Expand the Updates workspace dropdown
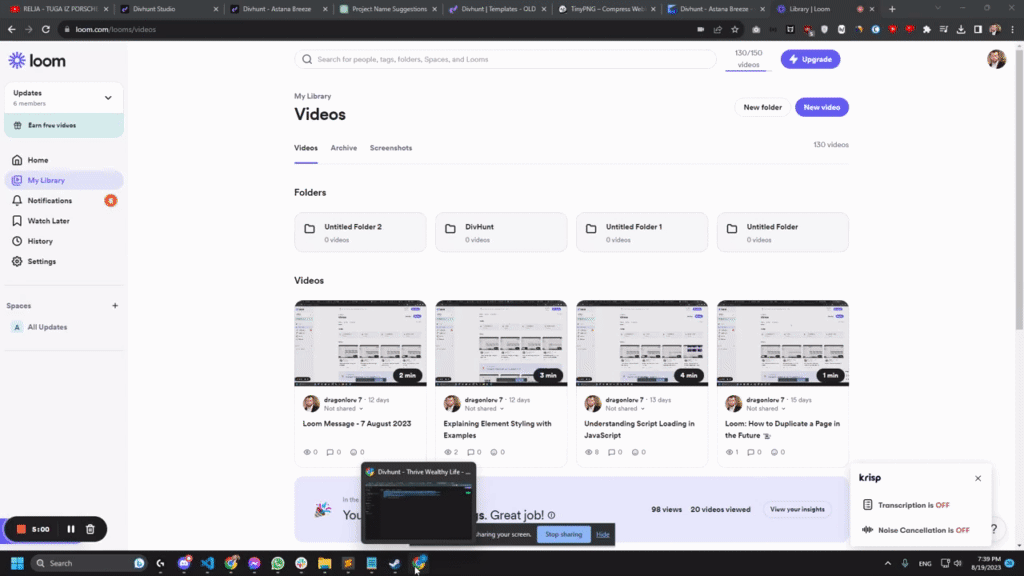 [108, 98]
